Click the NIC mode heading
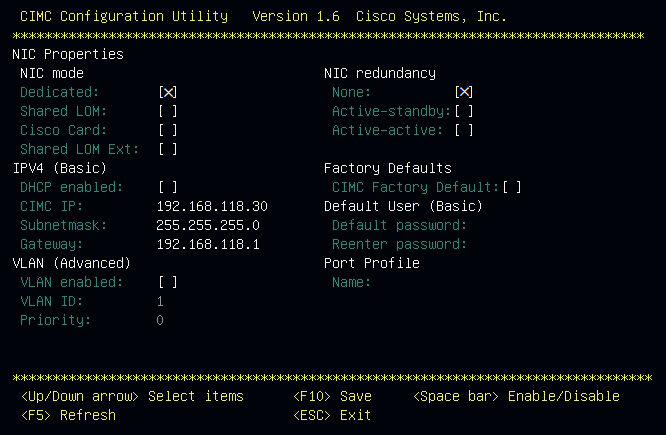666x435 pixels. click(52, 73)
